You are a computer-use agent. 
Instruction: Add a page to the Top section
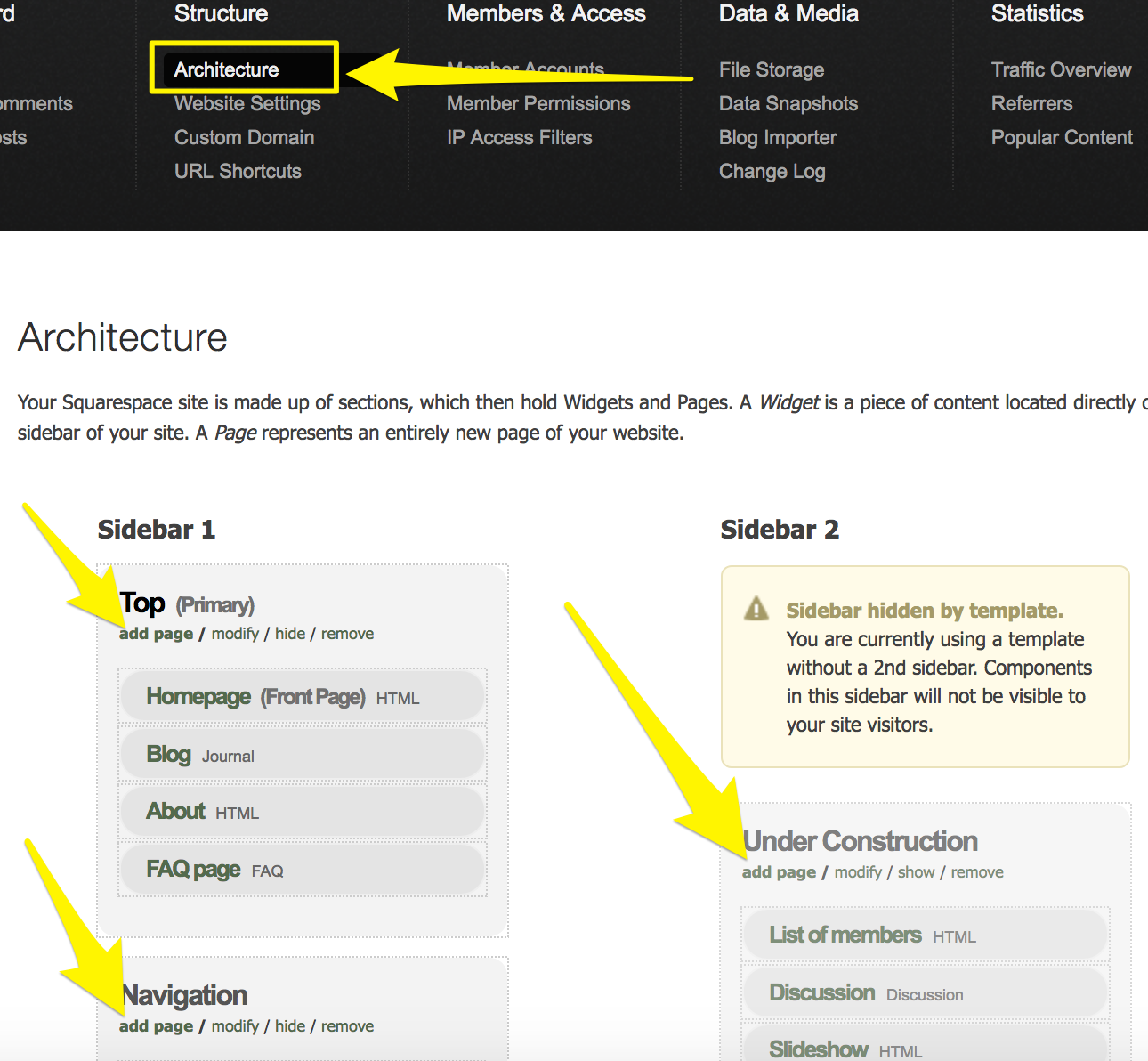156,634
